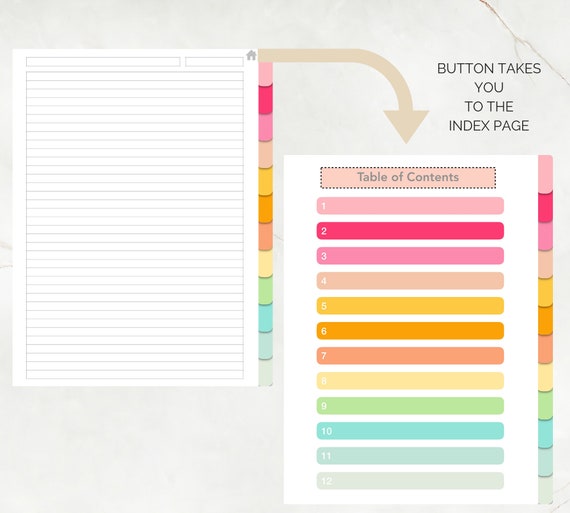
Task: Go to section 7 in contents
Action: click(x=410, y=356)
